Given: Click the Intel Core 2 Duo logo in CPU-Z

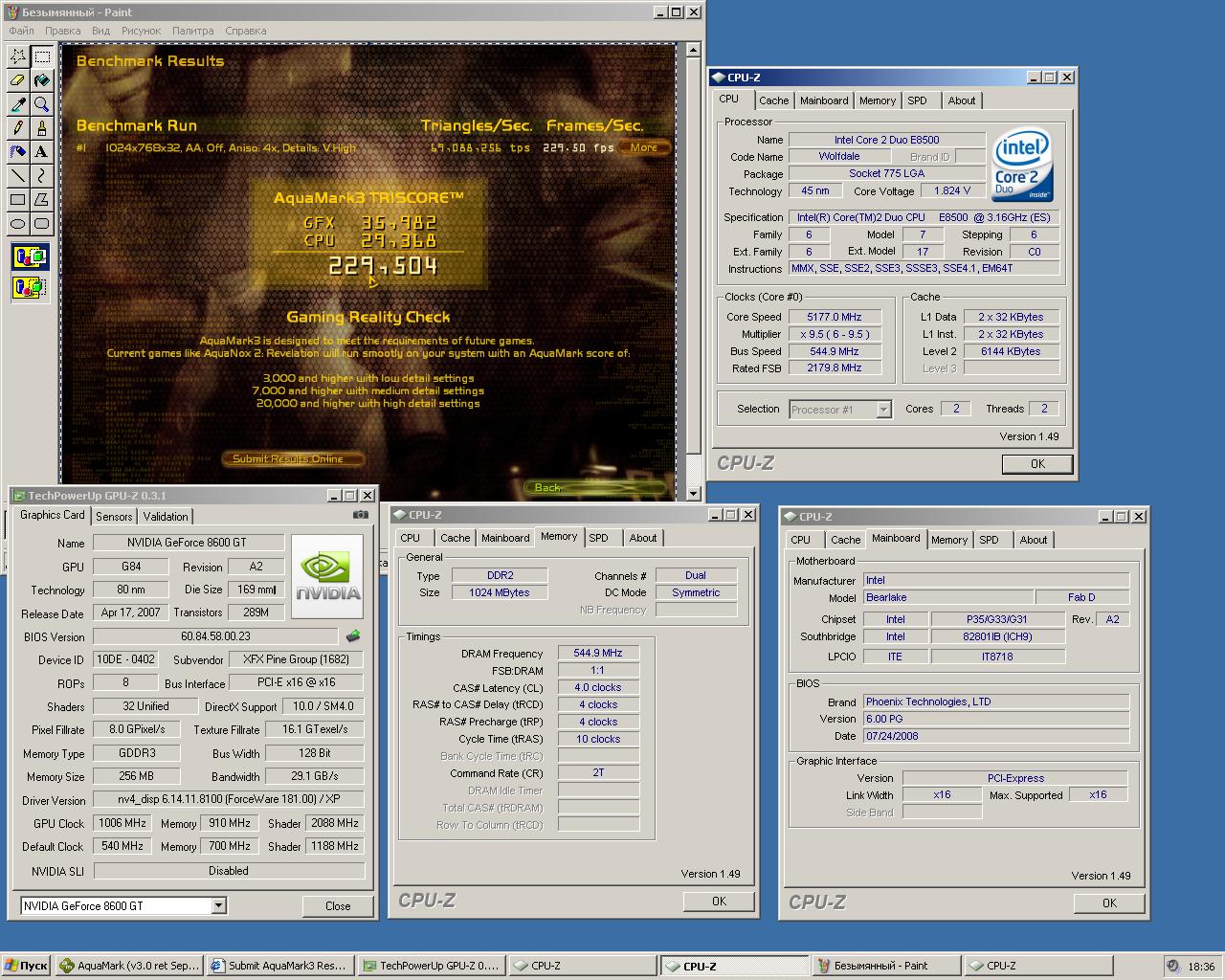Looking at the screenshot, I should click(1023, 164).
